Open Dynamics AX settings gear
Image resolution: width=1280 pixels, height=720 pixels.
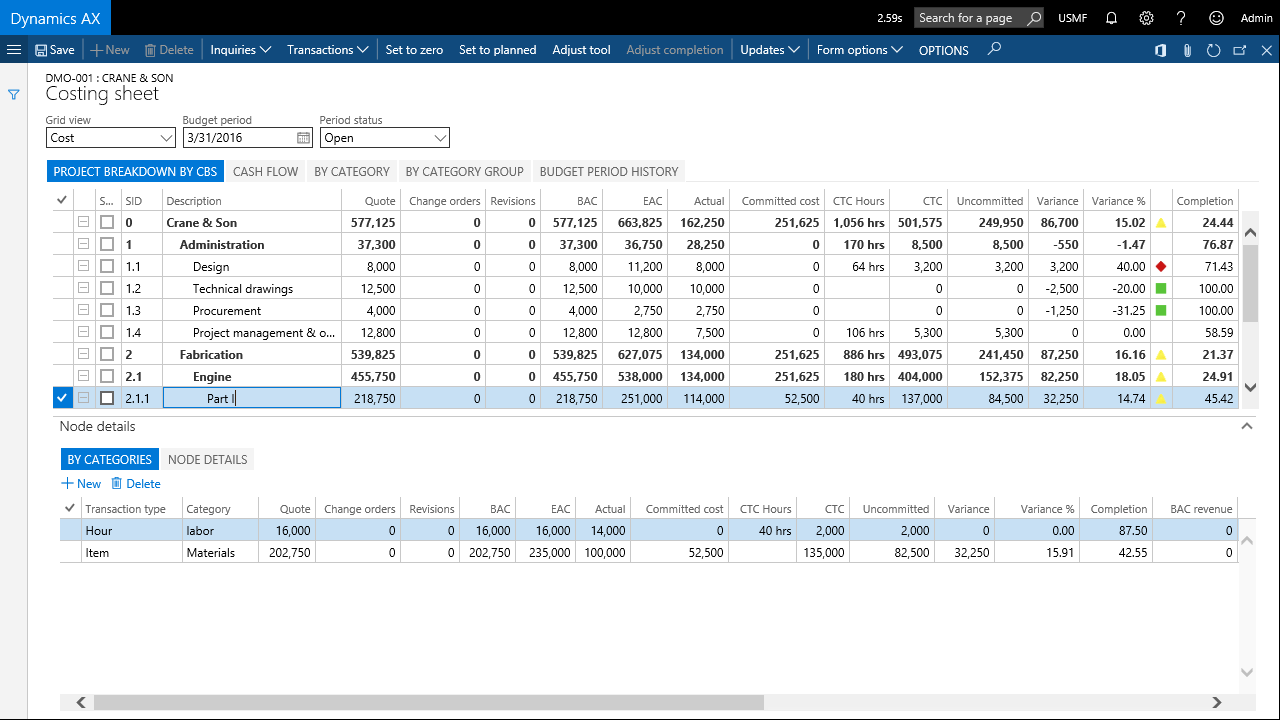[1146, 18]
